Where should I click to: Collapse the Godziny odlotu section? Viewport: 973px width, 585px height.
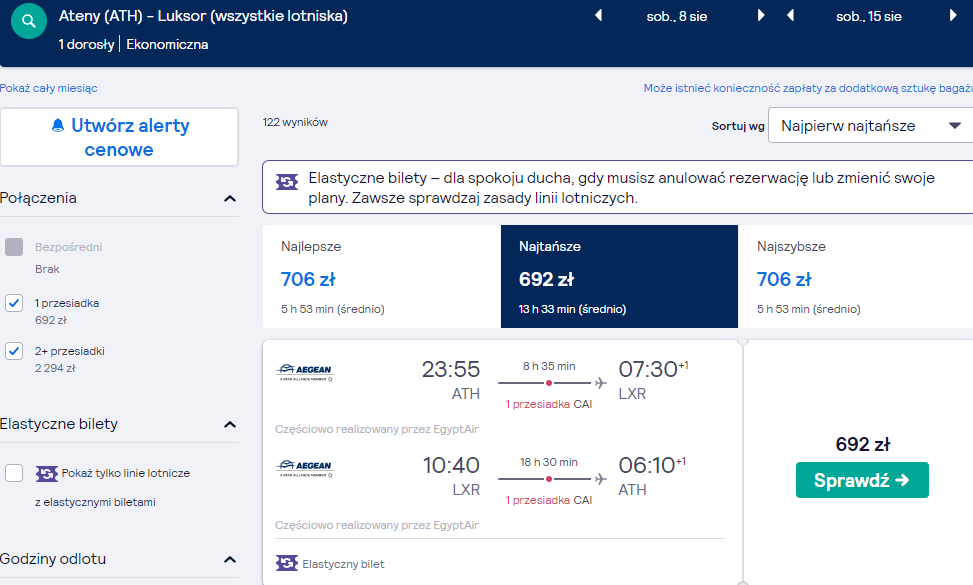[230, 560]
